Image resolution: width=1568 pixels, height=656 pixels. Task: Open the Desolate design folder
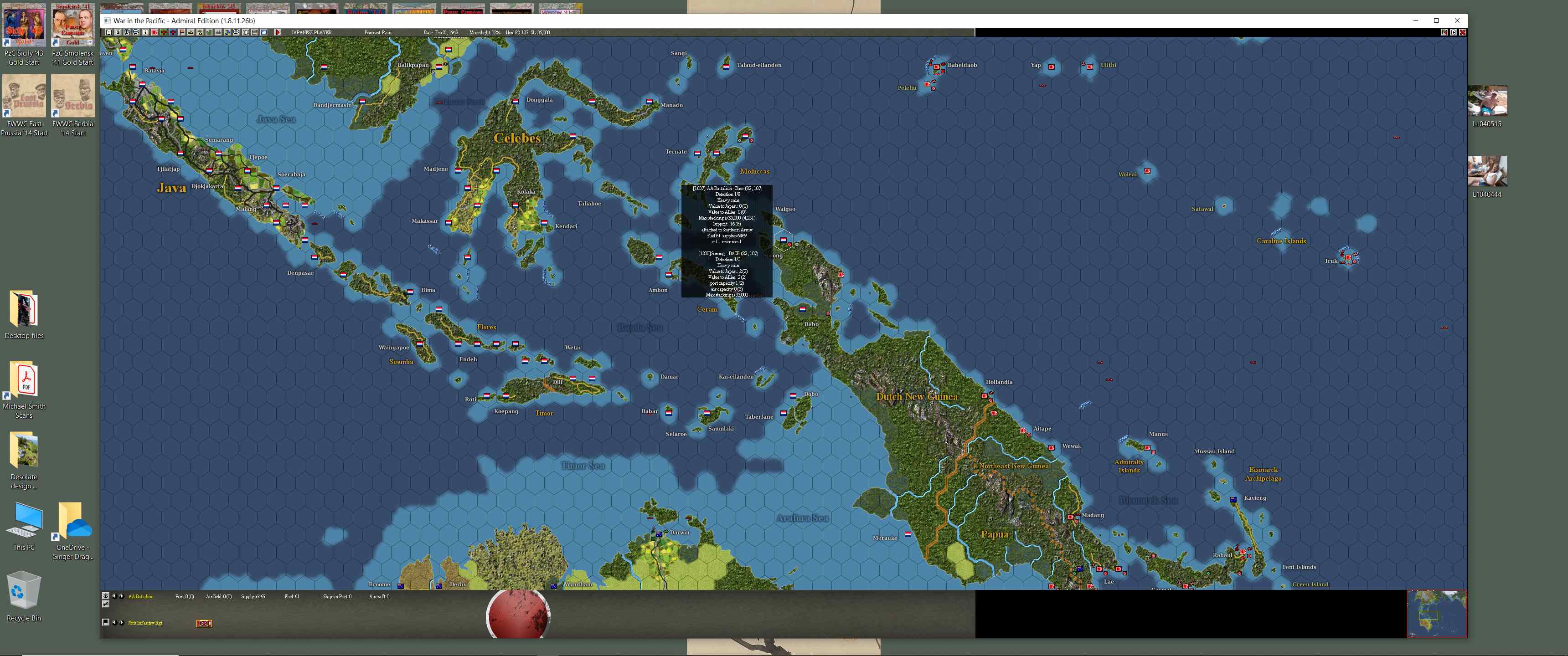click(x=24, y=461)
